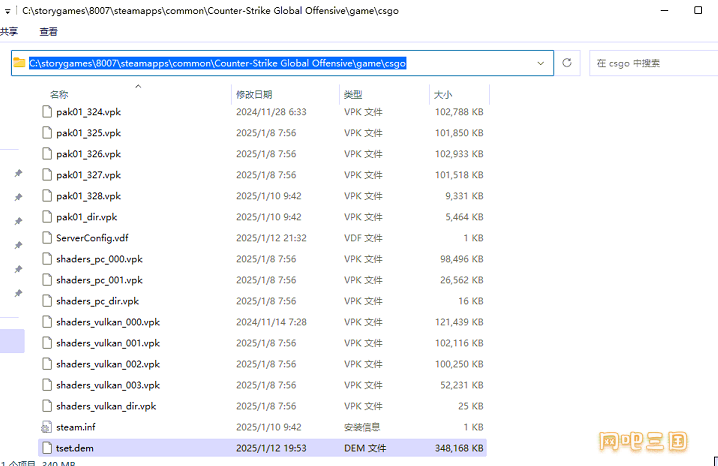Click file name pak01_dir.vpk
The width and height of the screenshot is (718, 466).
(87, 217)
